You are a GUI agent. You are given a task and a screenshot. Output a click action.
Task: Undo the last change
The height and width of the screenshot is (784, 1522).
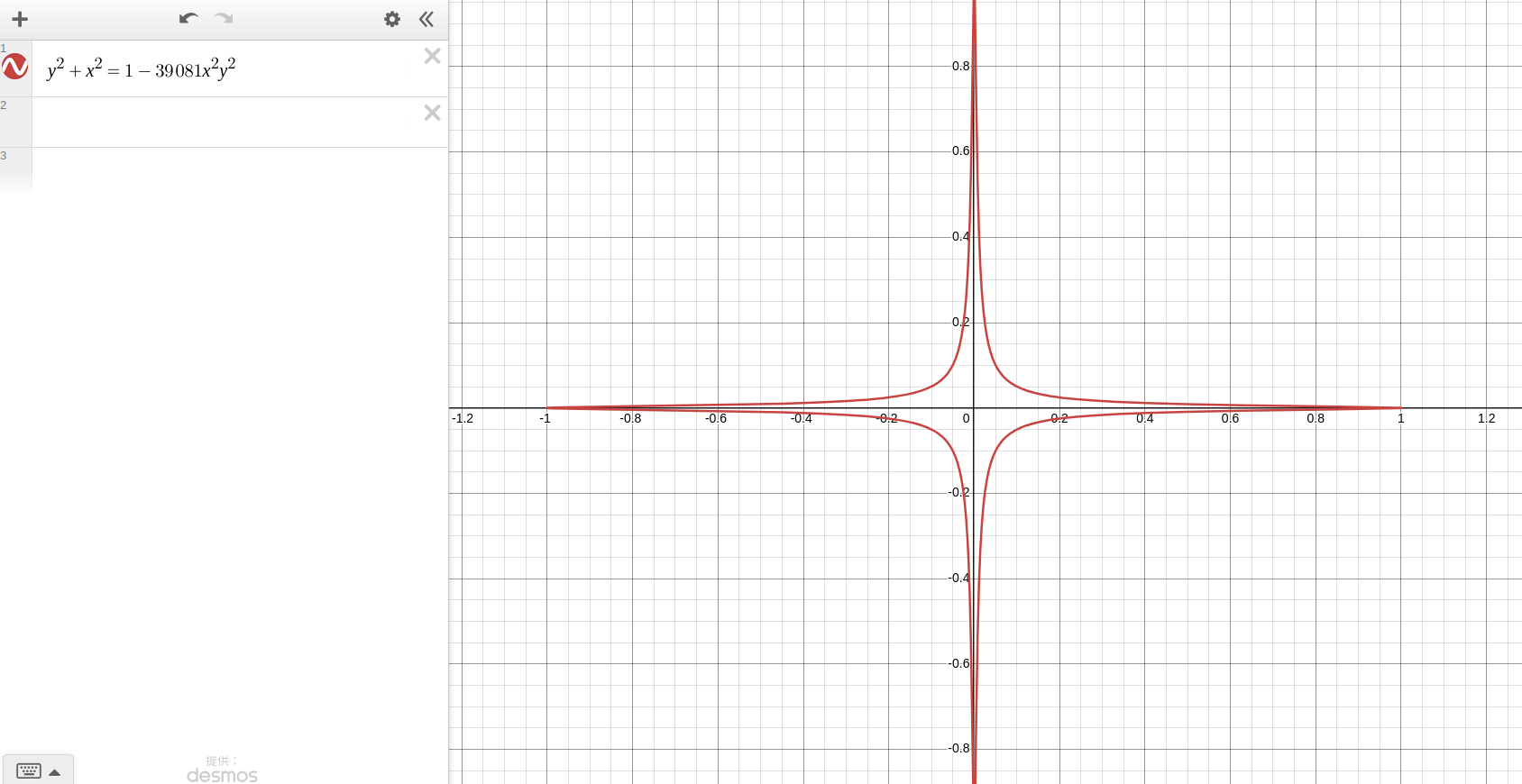tap(188, 18)
